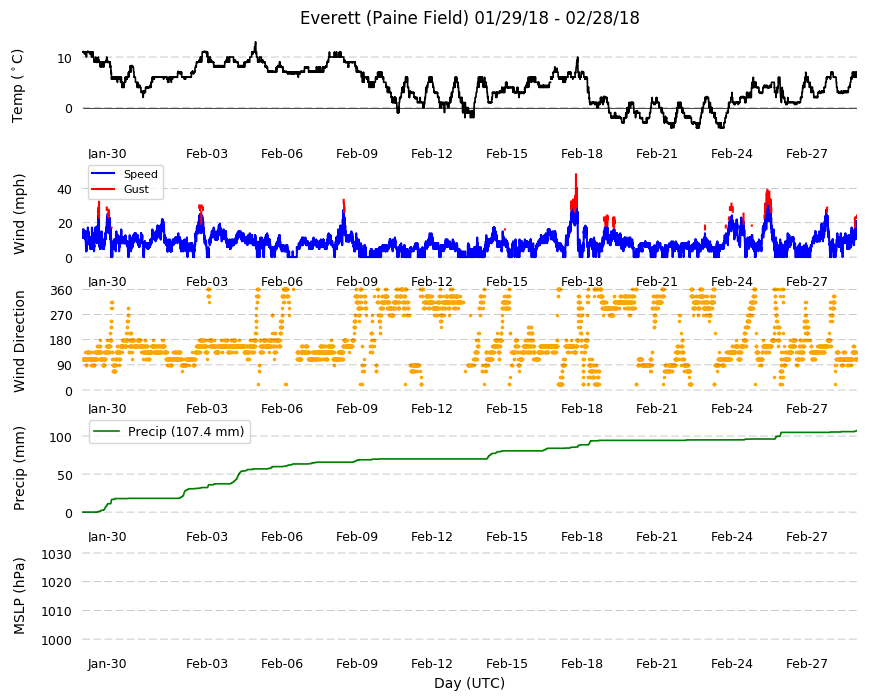This screenshot has width=870, height=700.
Task: Click the green Precip legend line
Action: coord(107,432)
